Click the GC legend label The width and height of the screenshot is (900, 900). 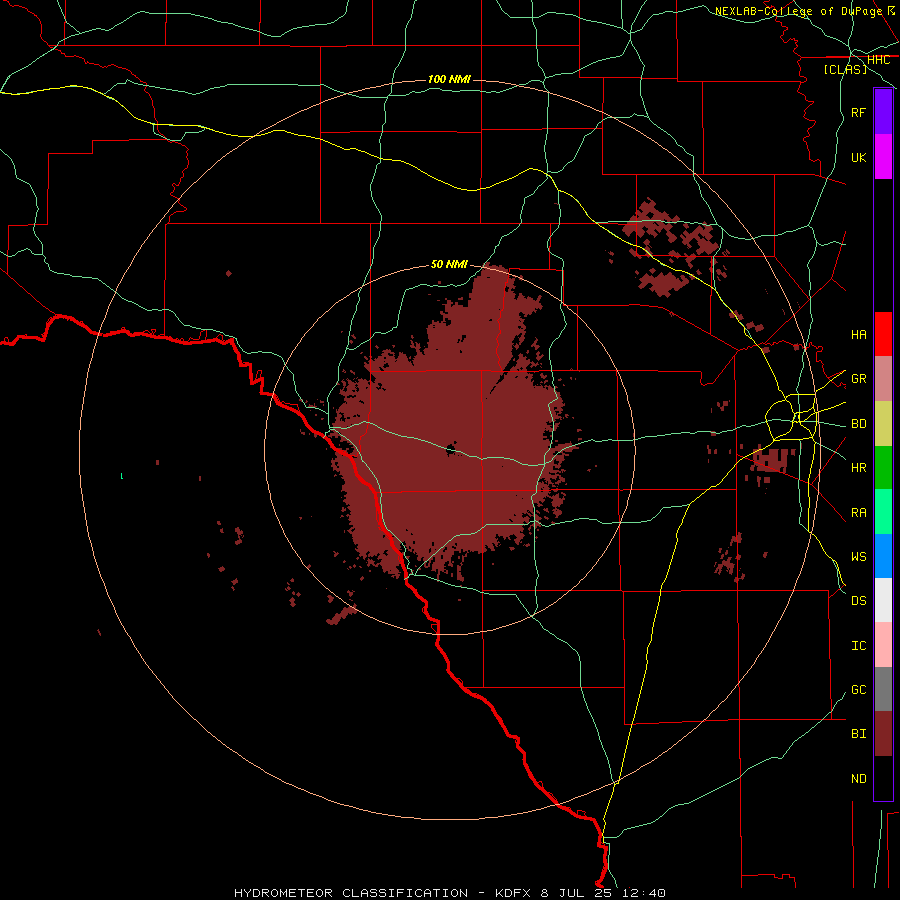858,690
